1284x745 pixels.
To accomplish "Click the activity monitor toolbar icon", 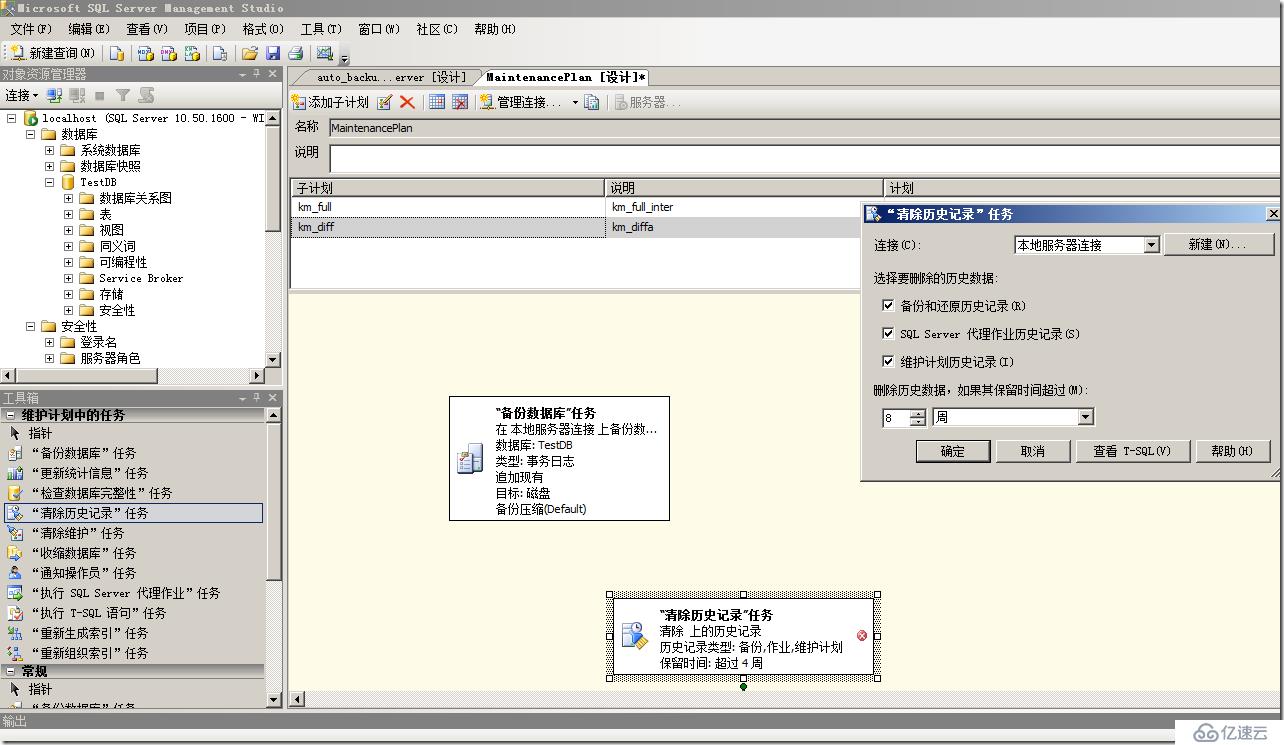I will click(325, 53).
